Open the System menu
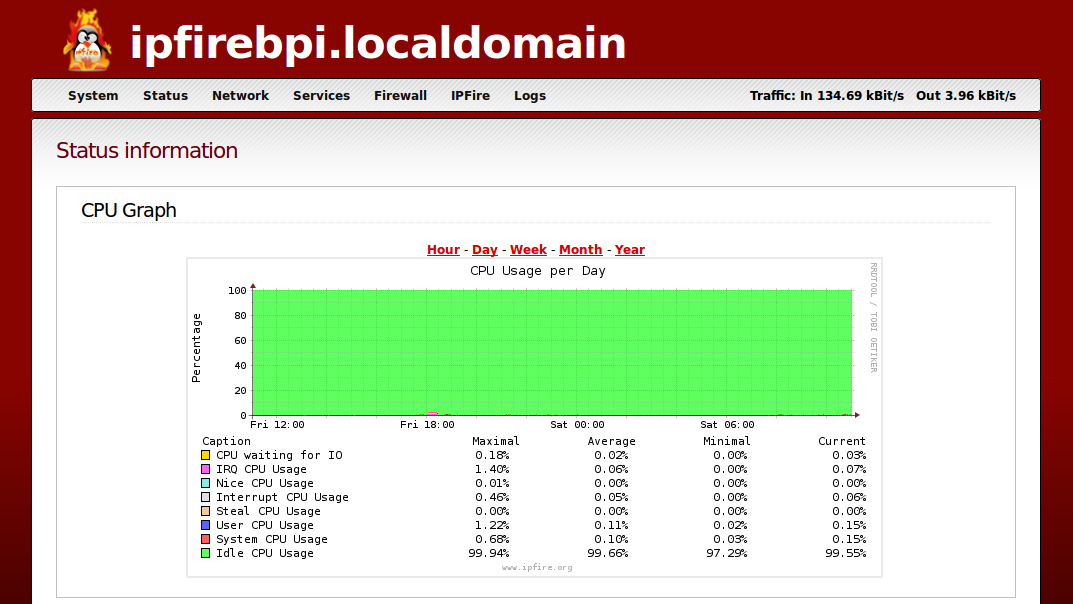The width and height of the screenshot is (1073, 604). [93, 96]
